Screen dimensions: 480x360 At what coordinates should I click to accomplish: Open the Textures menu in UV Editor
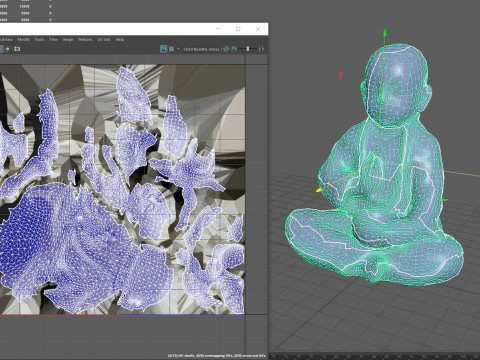pyautogui.click(x=85, y=39)
